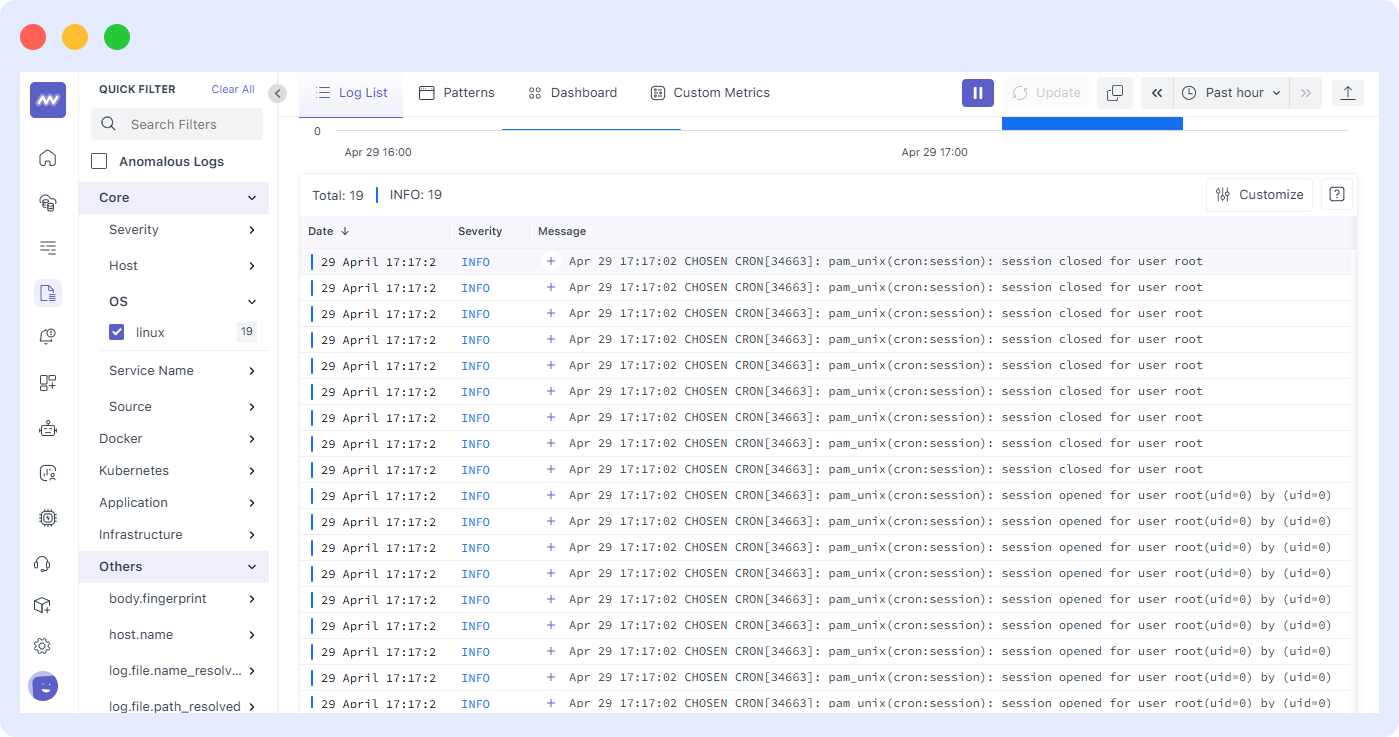Click the 19 badge beside linux
The image size is (1399, 737).
pyautogui.click(x=247, y=332)
